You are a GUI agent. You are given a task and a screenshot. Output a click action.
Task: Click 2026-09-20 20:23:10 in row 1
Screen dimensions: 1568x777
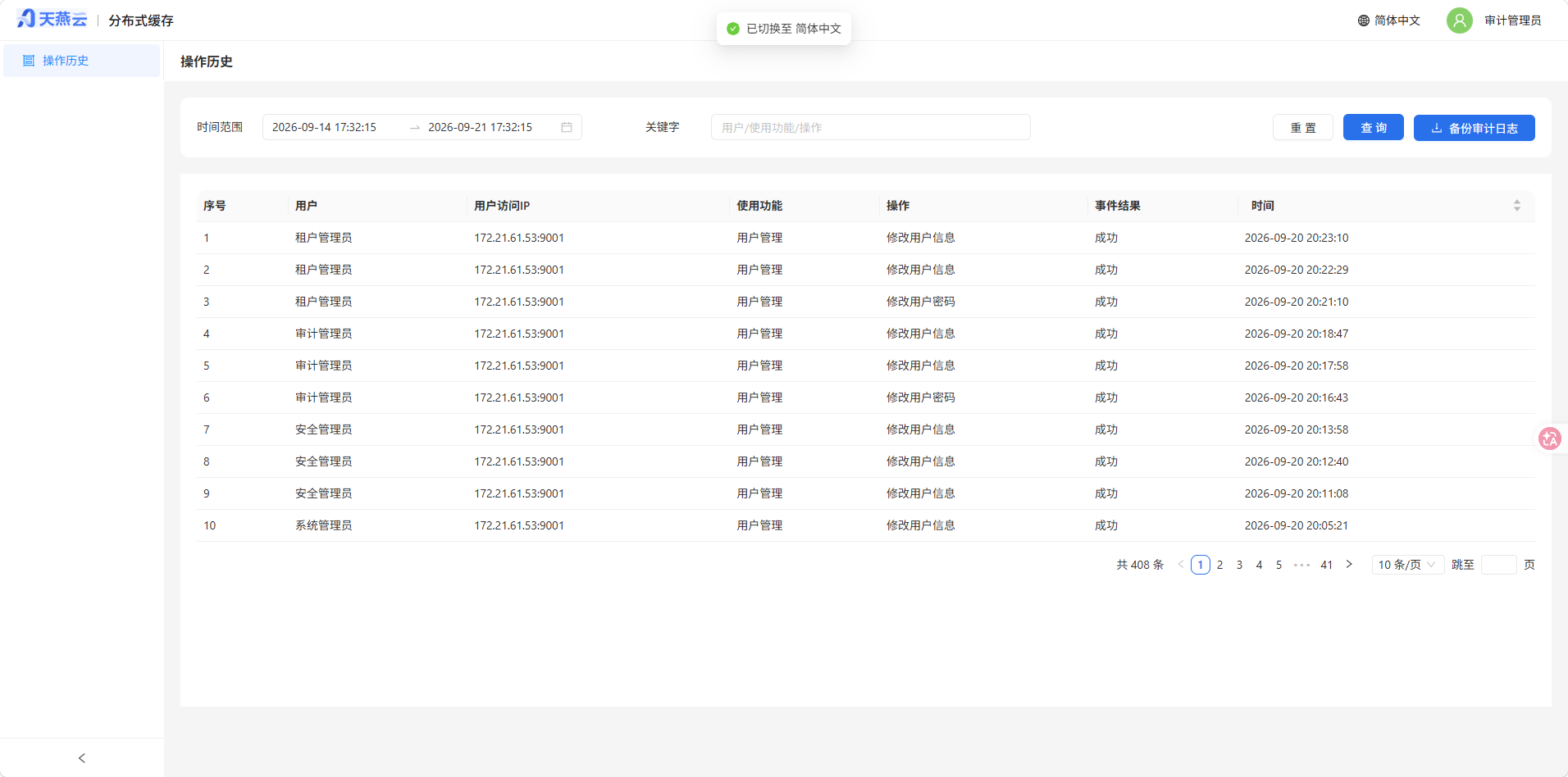pyautogui.click(x=1297, y=238)
